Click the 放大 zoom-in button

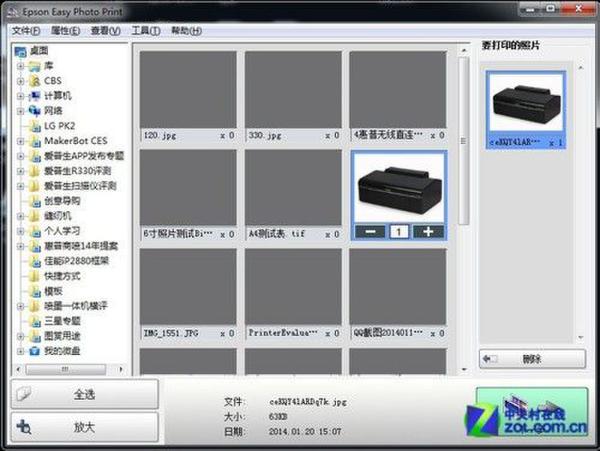[85, 427]
